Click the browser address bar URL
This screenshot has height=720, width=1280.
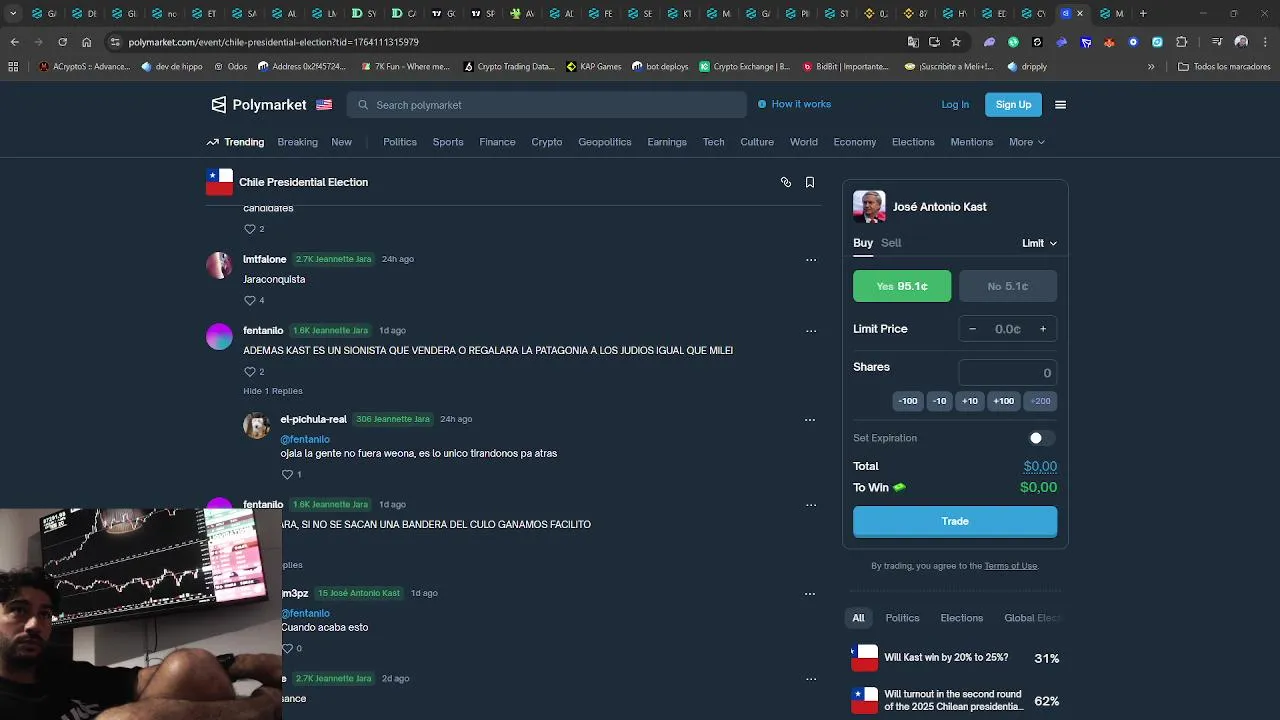273,42
